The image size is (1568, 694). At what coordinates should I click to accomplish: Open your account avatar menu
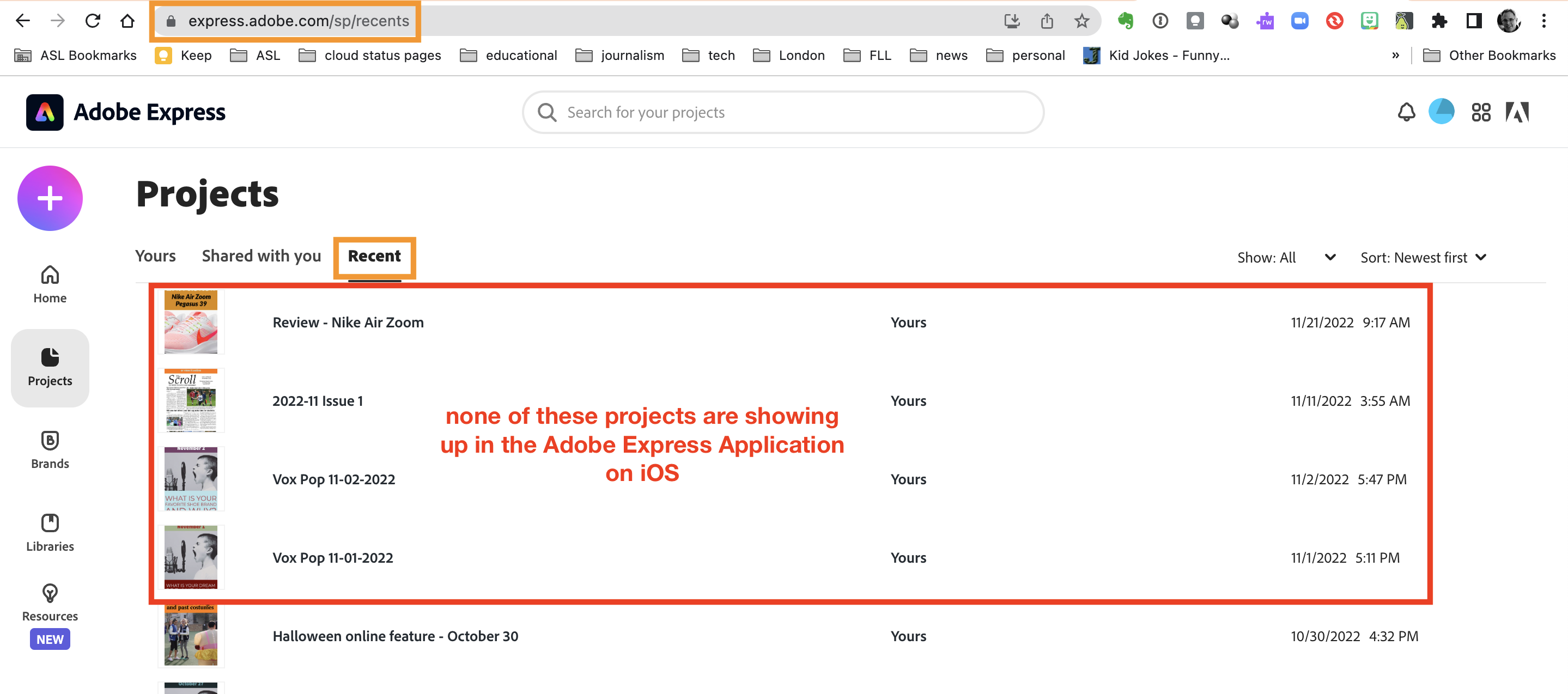[x=1442, y=112]
